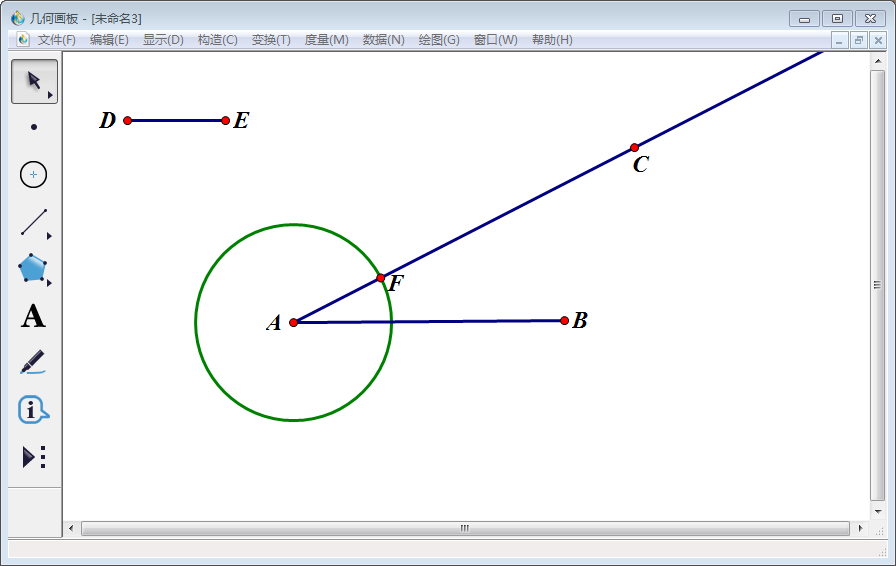Image resolution: width=896 pixels, height=566 pixels.
Task: Select segment DE
Action: click(x=176, y=121)
